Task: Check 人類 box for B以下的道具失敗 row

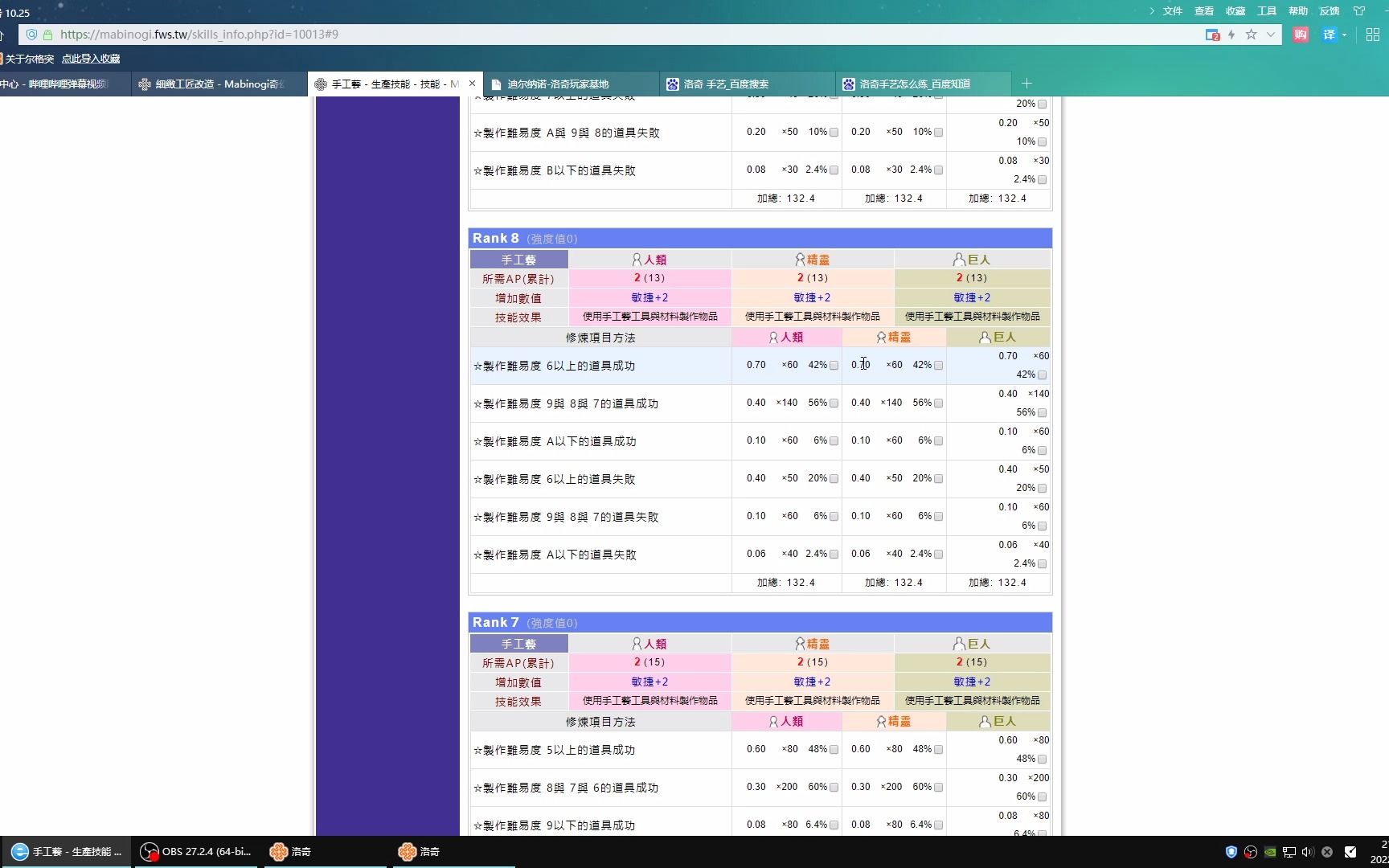Action: 834,170
